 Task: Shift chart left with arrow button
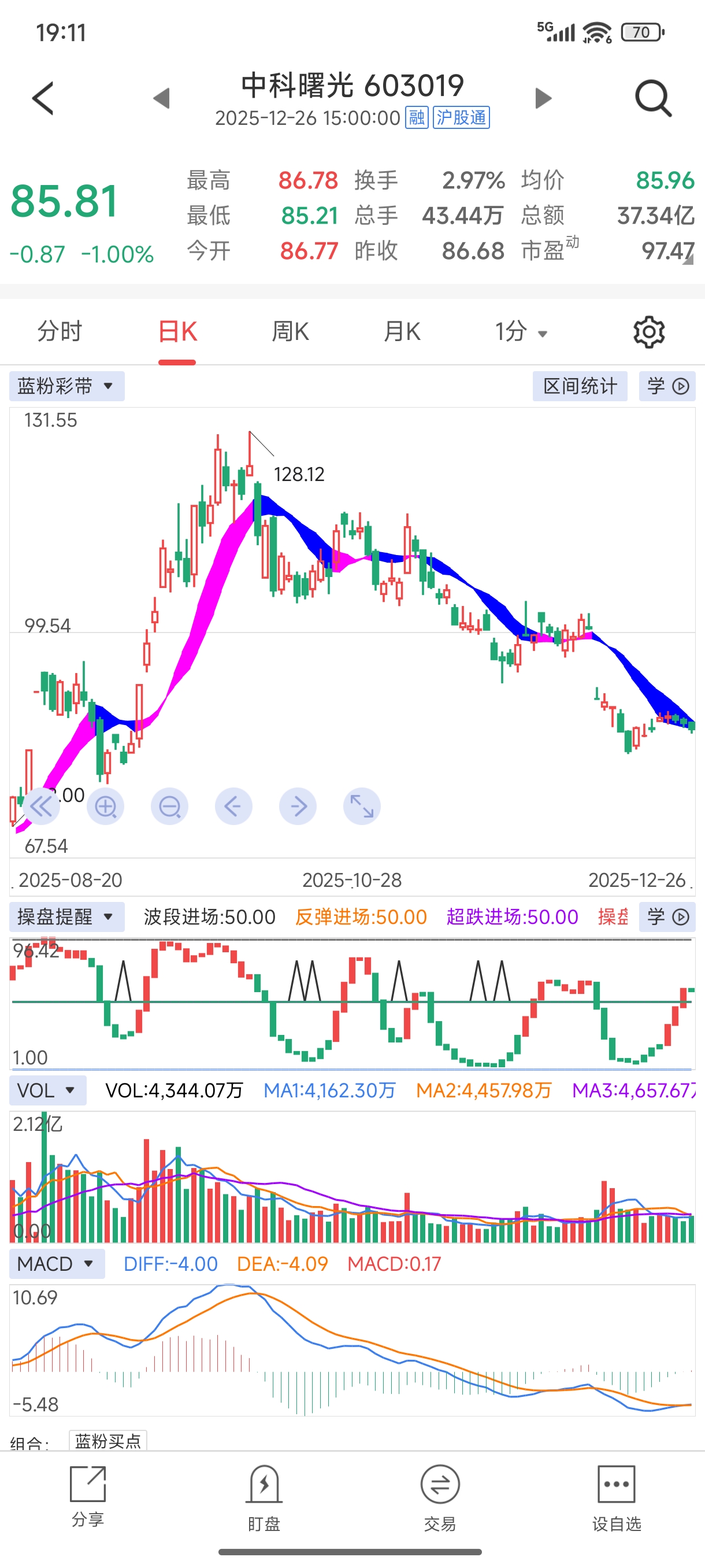point(233,807)
